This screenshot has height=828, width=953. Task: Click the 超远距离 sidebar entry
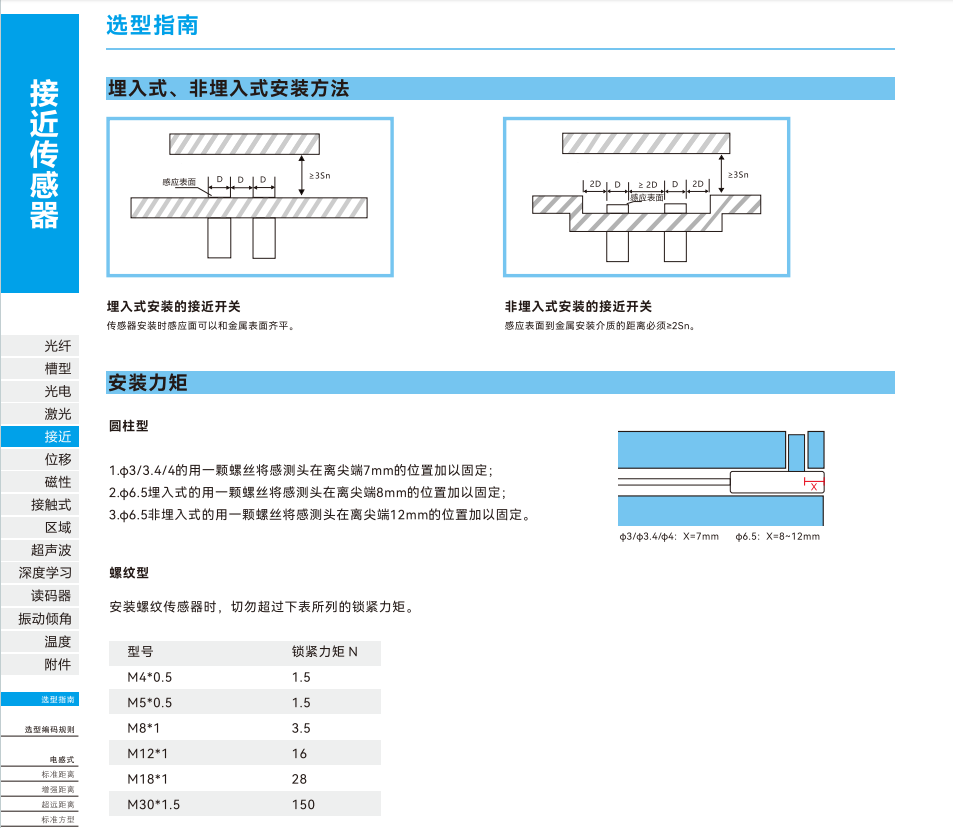point(57,805)
